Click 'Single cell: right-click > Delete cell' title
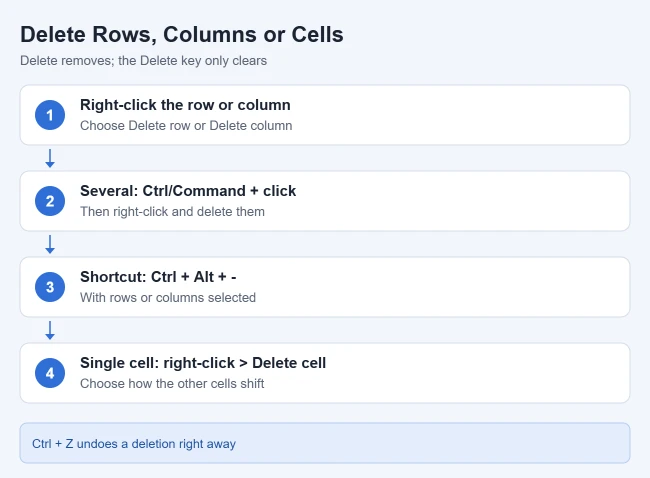 pos(203,363)
